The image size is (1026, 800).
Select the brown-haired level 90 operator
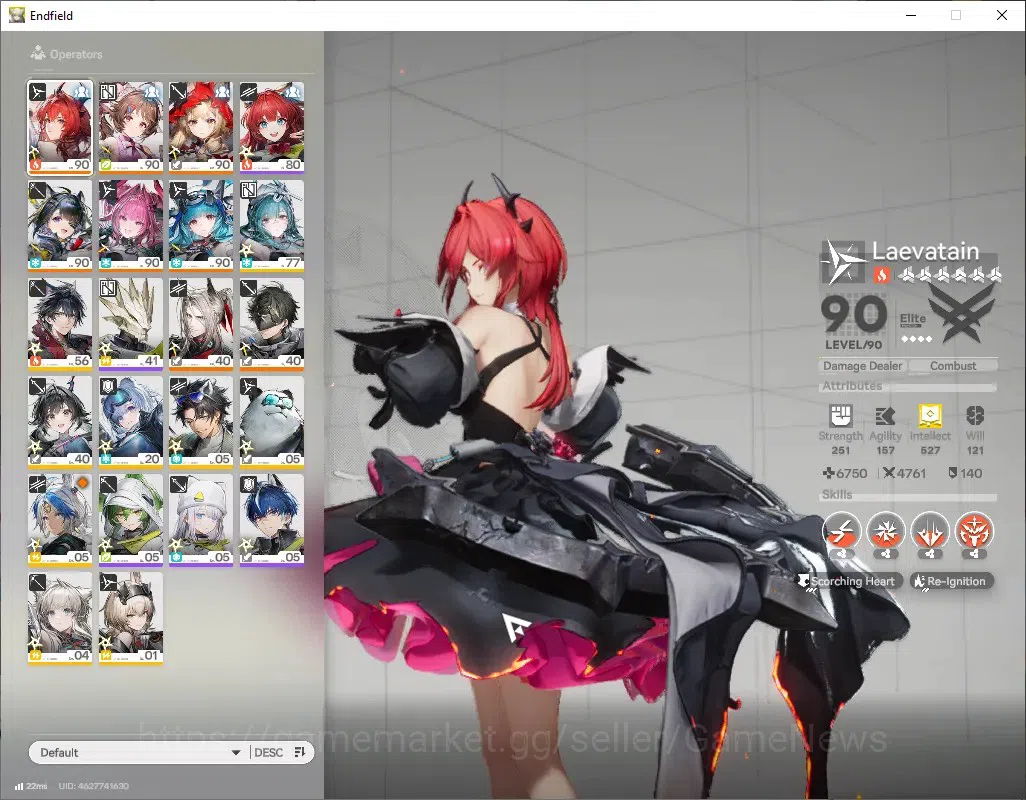[x=130, y=127]
